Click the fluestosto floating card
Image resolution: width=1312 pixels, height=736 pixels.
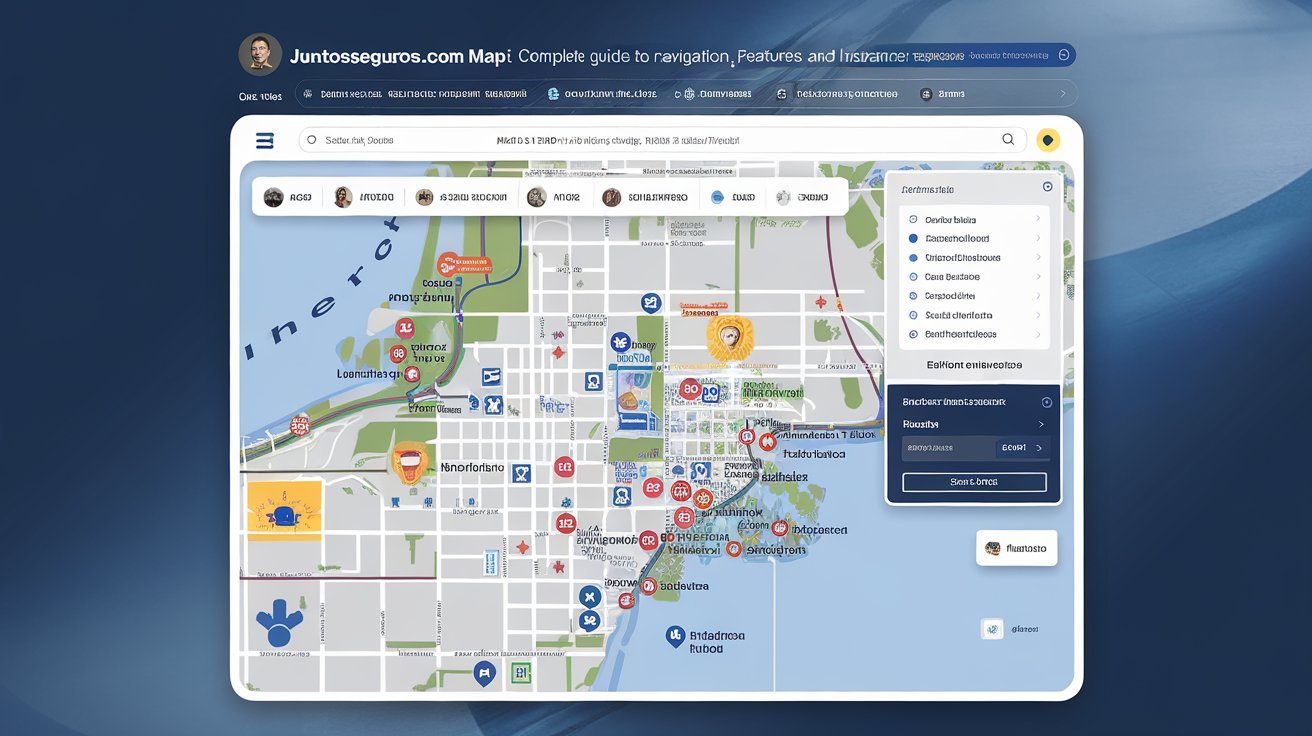coord(1017,548)
